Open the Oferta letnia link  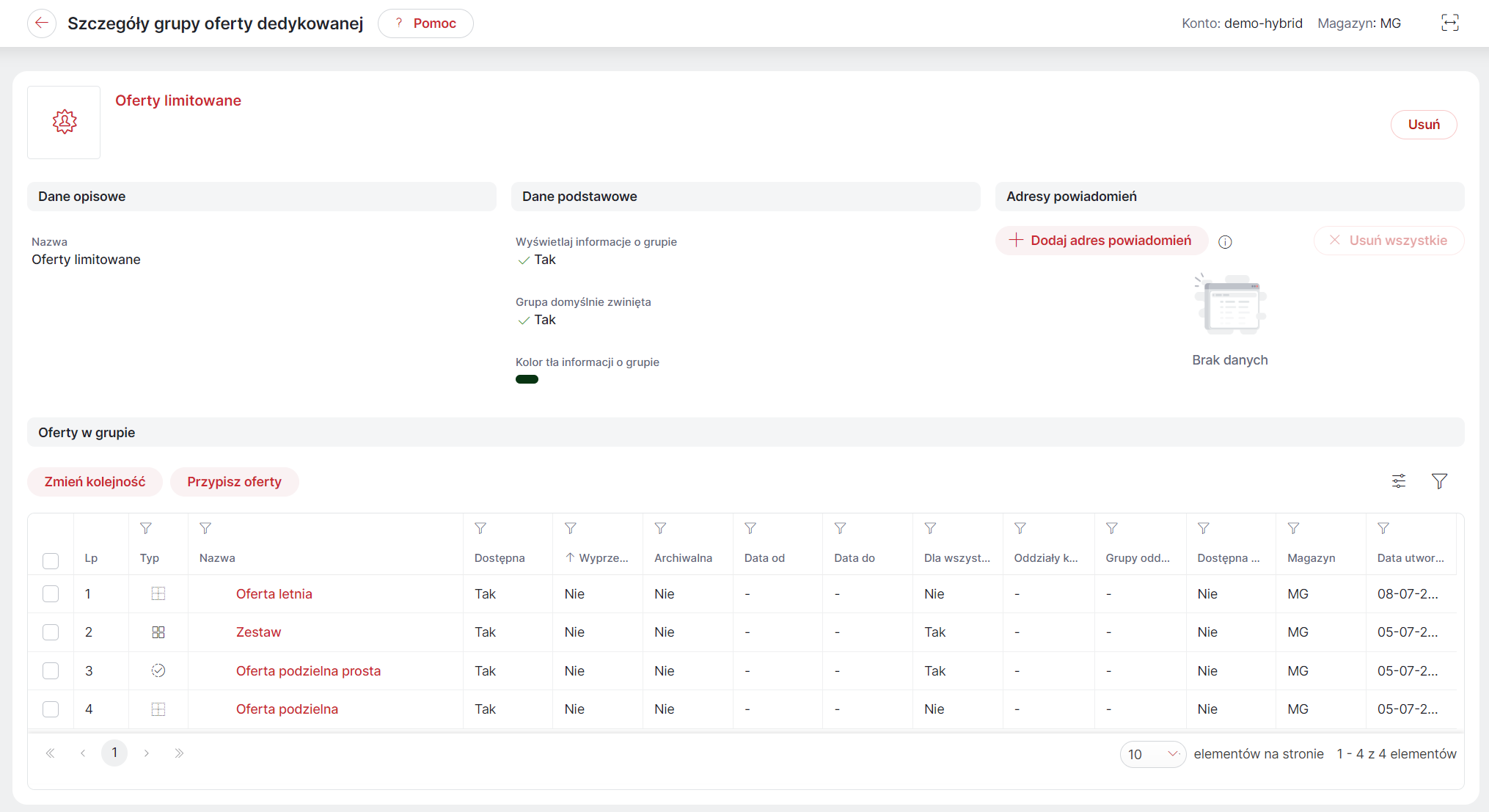[274, 594]
